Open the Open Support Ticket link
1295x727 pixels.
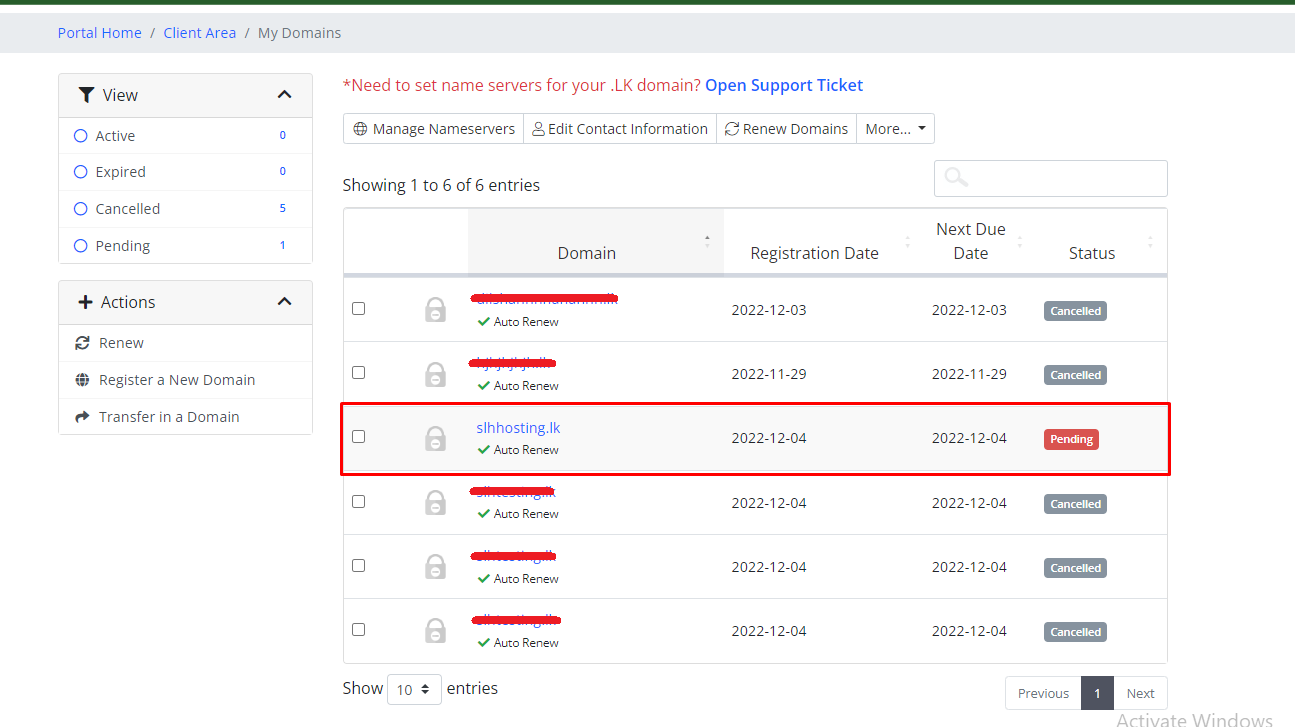(x=784, y=86)
